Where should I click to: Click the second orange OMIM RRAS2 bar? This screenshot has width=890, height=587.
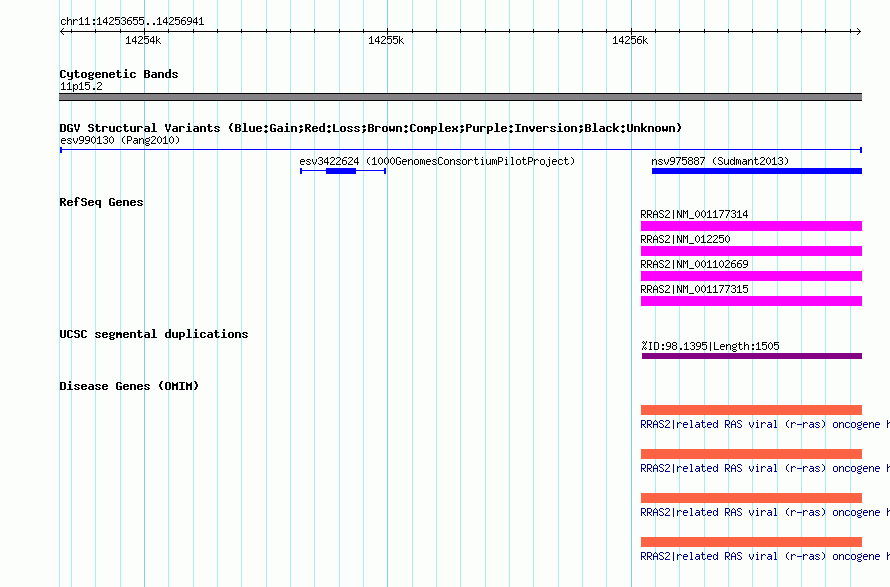click(752, 454)
